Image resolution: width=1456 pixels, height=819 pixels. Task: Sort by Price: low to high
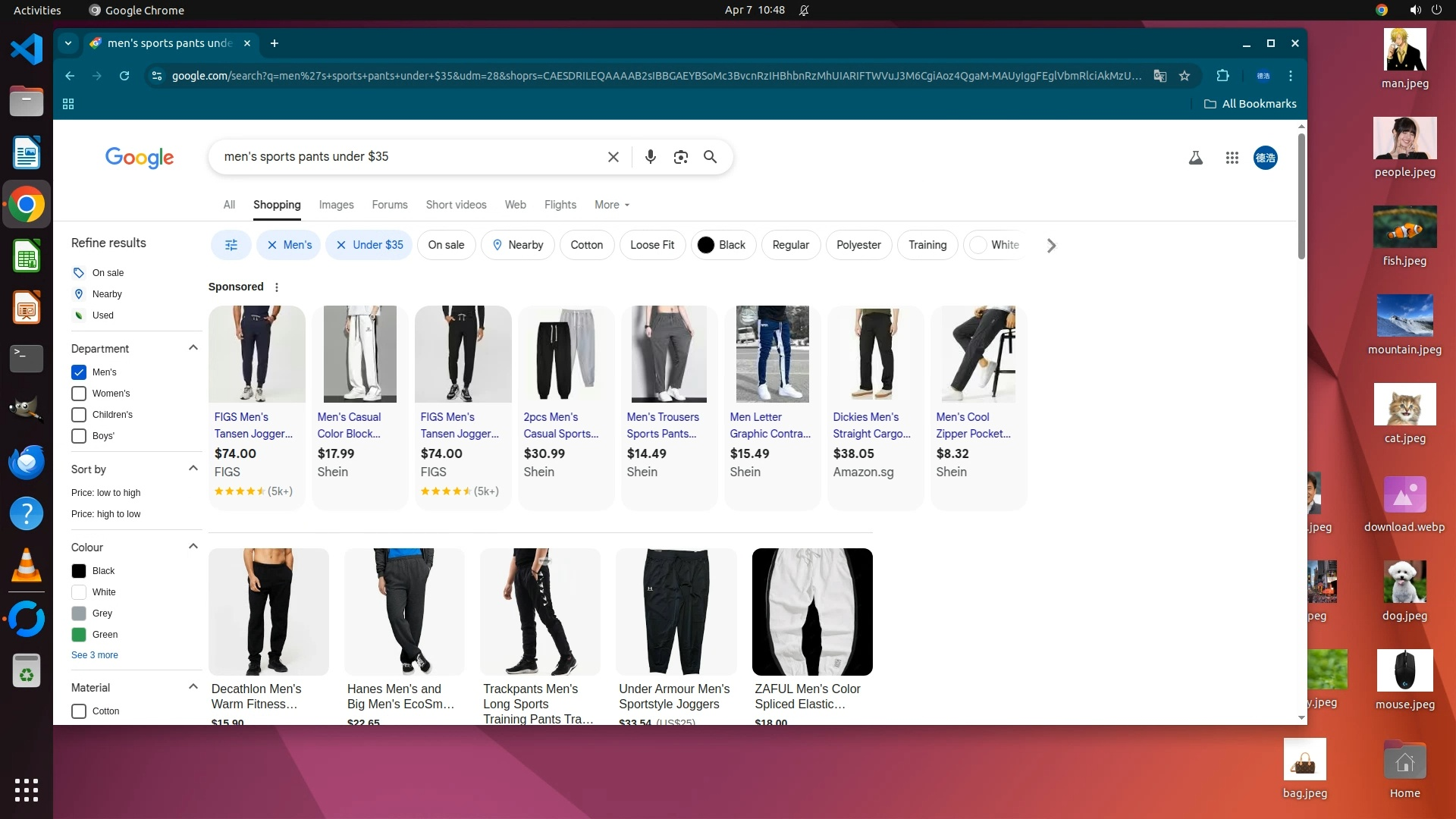point(105,493)
